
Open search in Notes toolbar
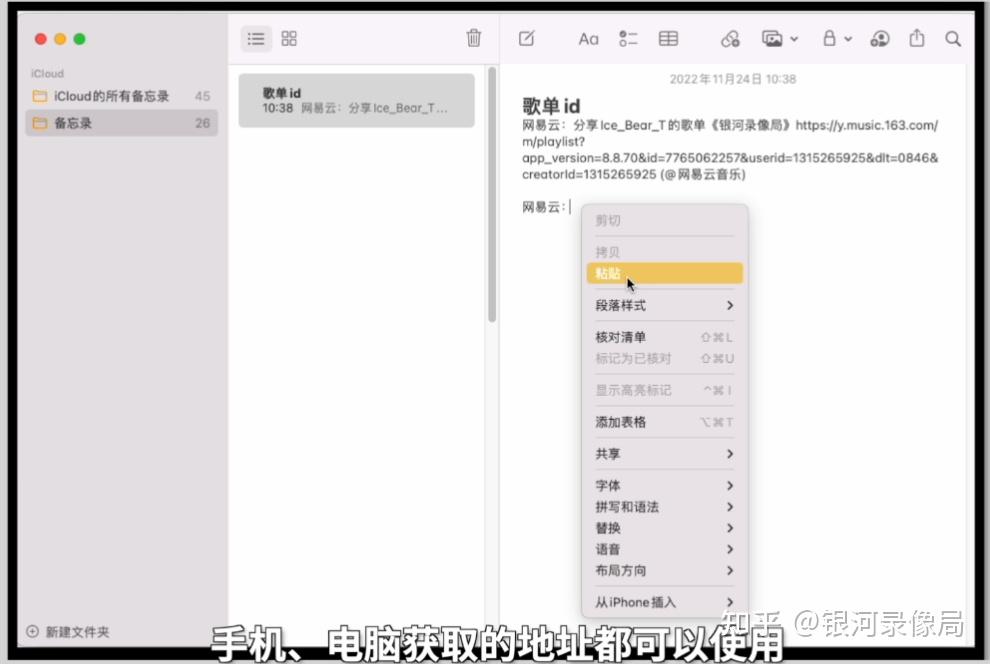pyautogui.click(x=953, y=39)
